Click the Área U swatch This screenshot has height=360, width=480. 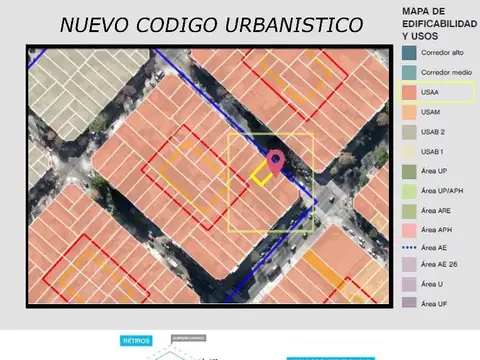pyautogui.click(x=409, y=284)
